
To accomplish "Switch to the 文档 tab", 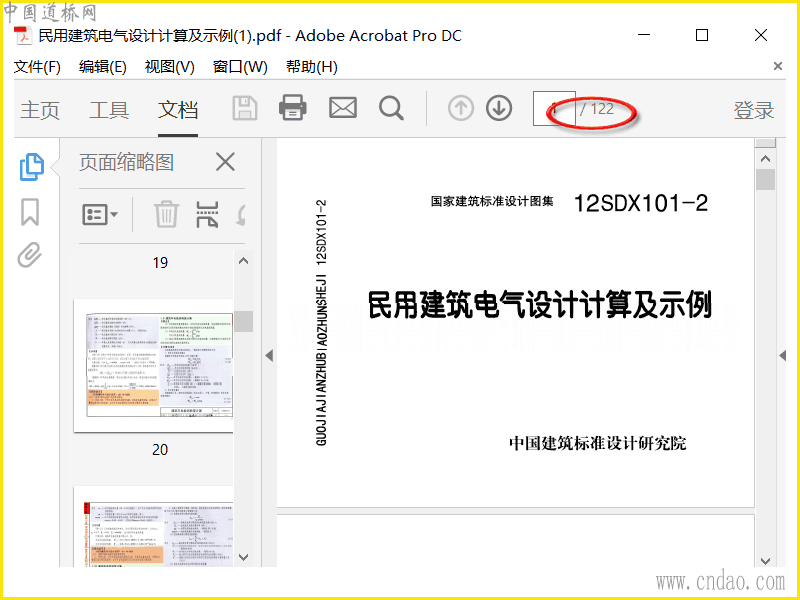I will [178, 110].
